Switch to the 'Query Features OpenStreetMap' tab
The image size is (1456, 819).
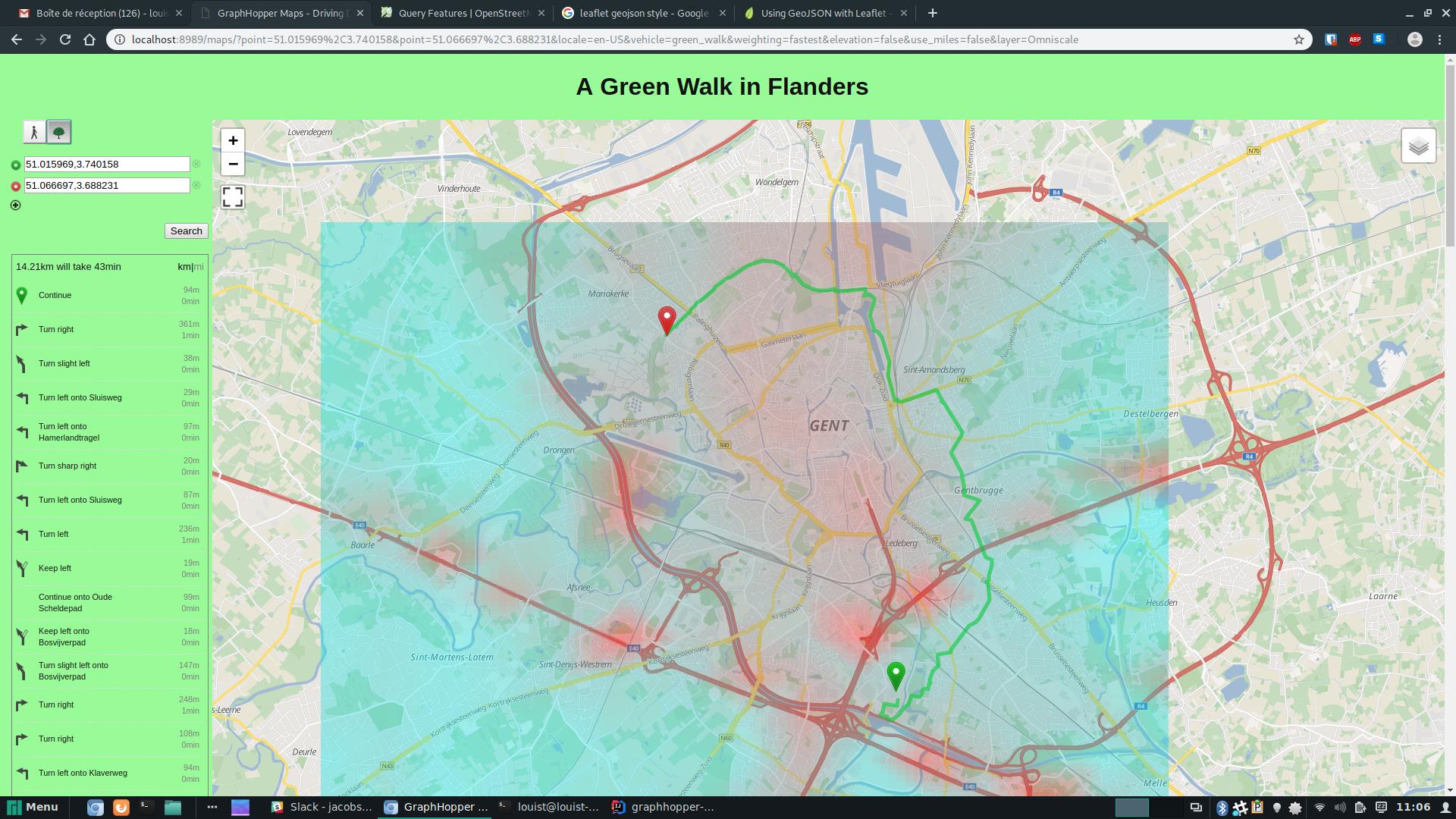tap(455, 13)
